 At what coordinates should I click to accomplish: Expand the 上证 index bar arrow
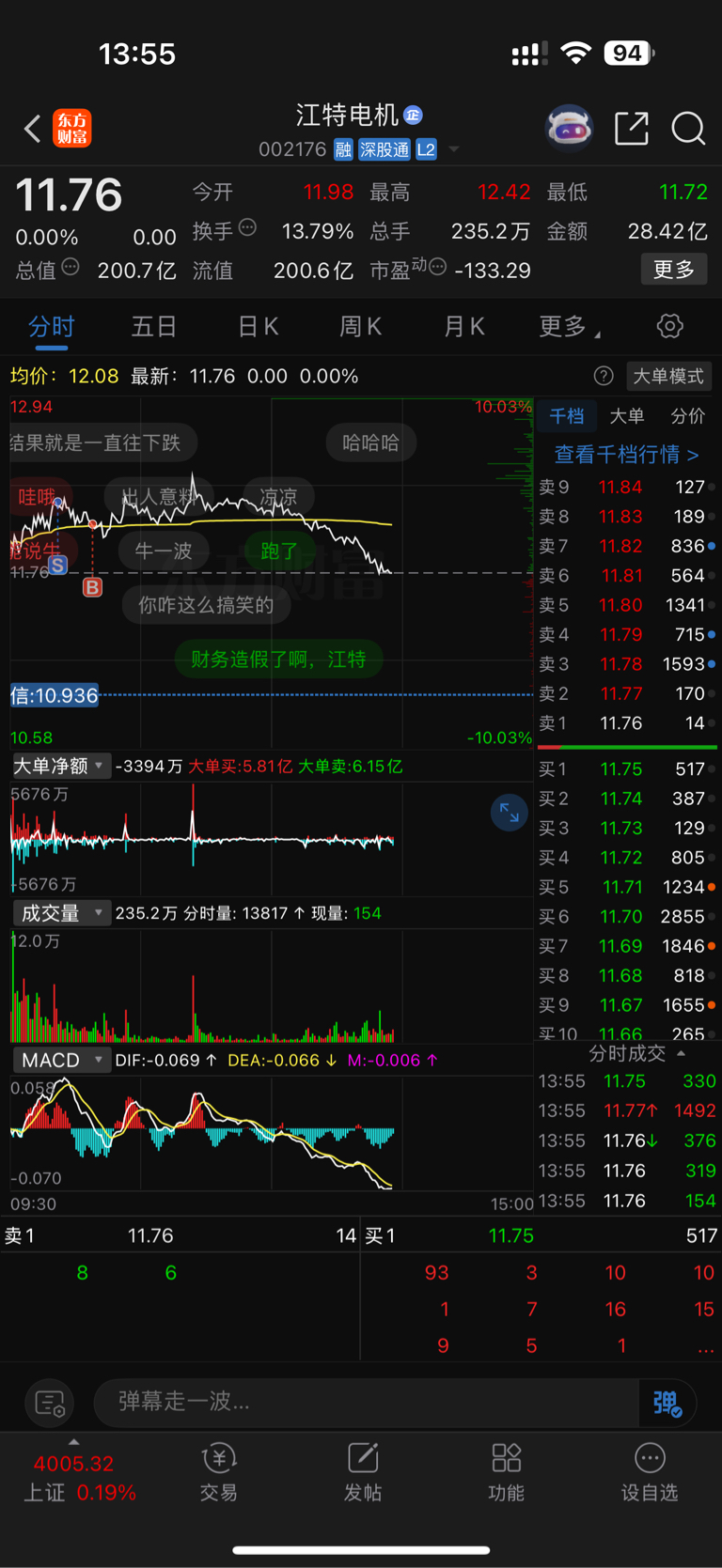tap(73, 1442)
